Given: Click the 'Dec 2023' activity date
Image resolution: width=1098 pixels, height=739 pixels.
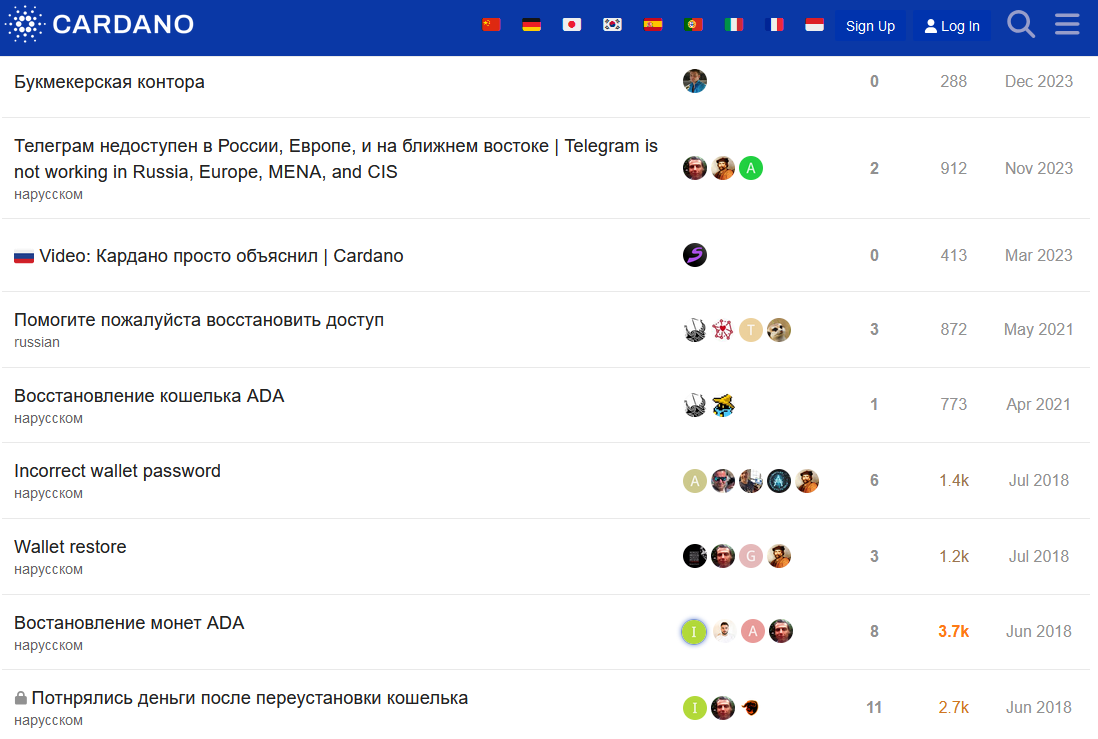Looking at the screenshot, I should click(1038, 81).
